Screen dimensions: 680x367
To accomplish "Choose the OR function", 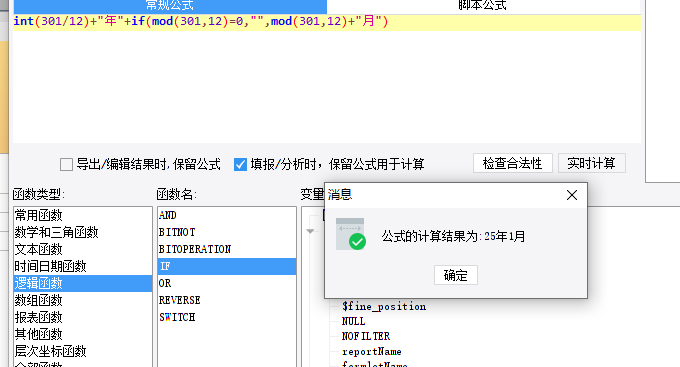I will coord(227,283).
